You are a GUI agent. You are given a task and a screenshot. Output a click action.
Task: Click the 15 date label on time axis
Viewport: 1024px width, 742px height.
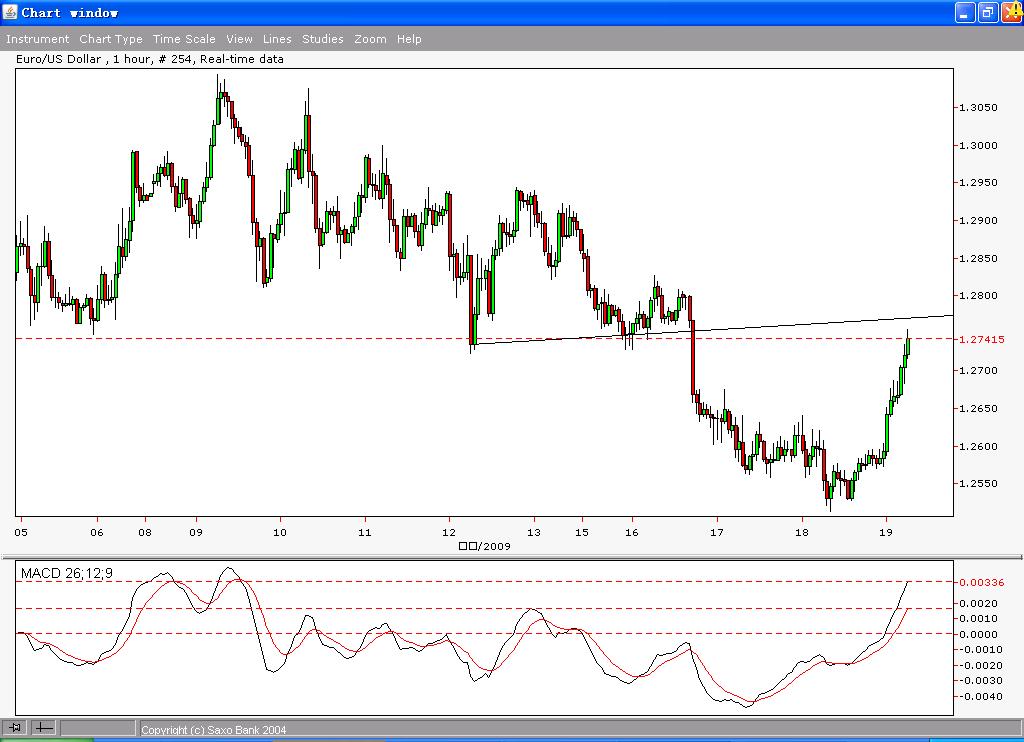(582, 532)
